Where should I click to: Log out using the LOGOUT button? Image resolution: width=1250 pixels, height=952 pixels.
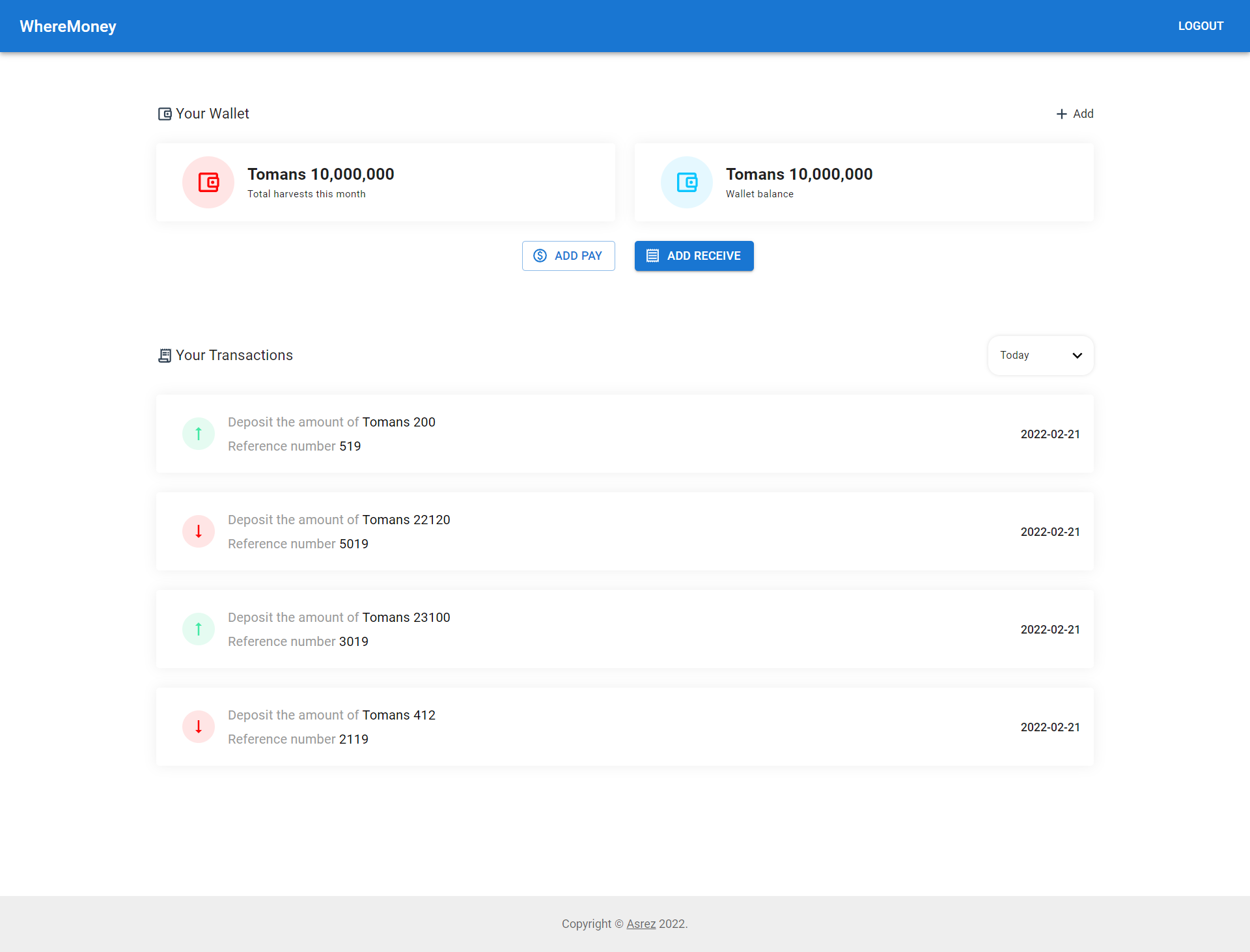(1201, 26)
